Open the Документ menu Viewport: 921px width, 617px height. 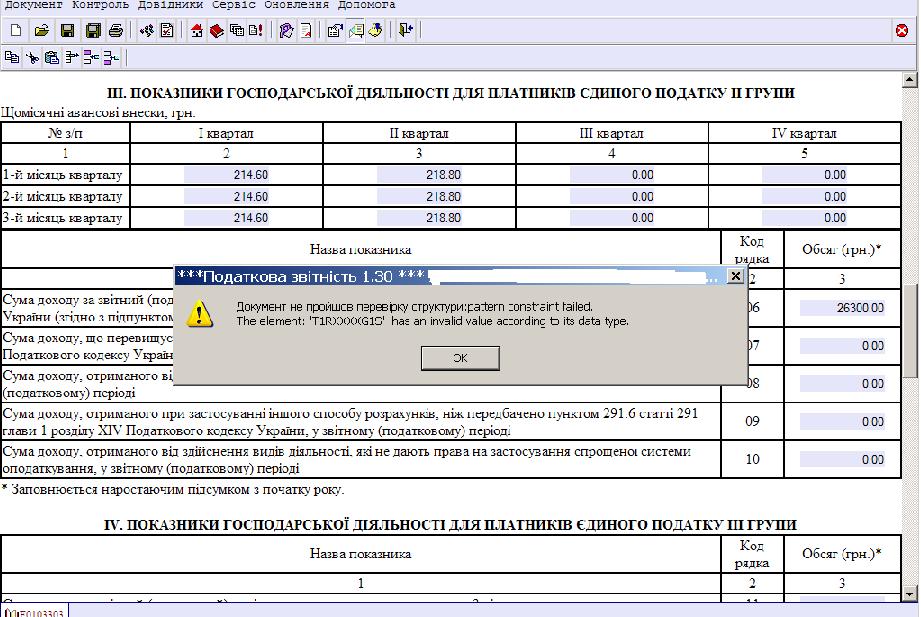pos(34,5)
